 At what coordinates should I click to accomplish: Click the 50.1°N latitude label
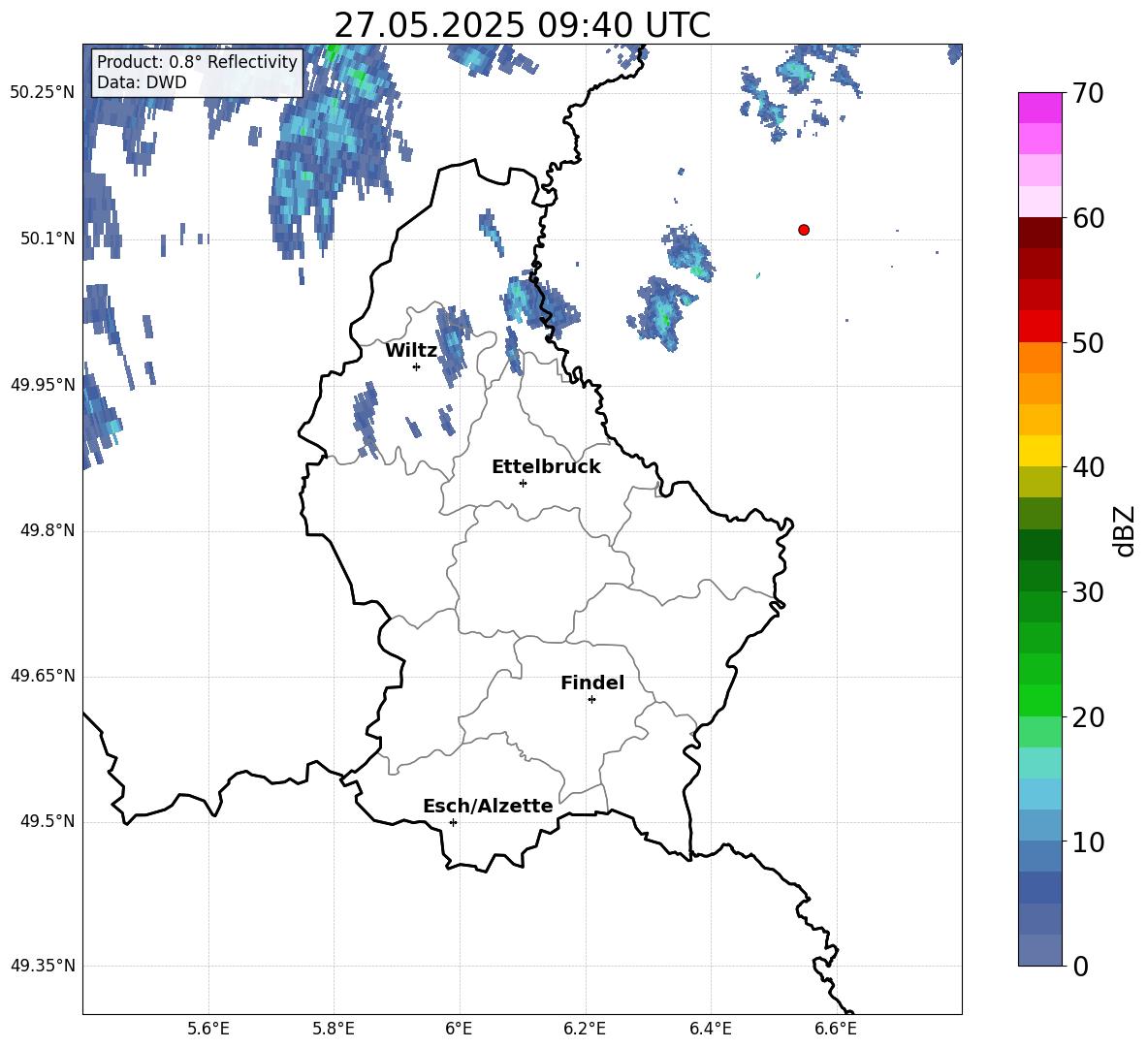48,238
